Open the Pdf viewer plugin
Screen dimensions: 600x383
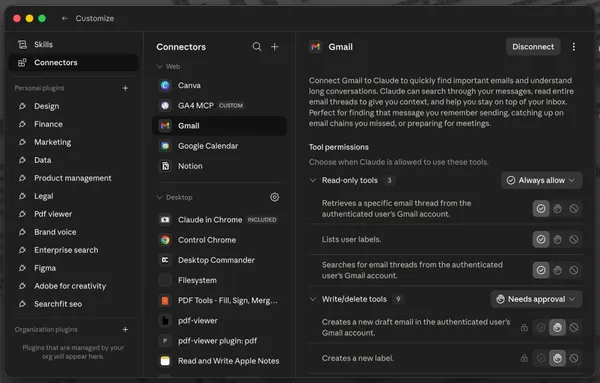(73, 214)
